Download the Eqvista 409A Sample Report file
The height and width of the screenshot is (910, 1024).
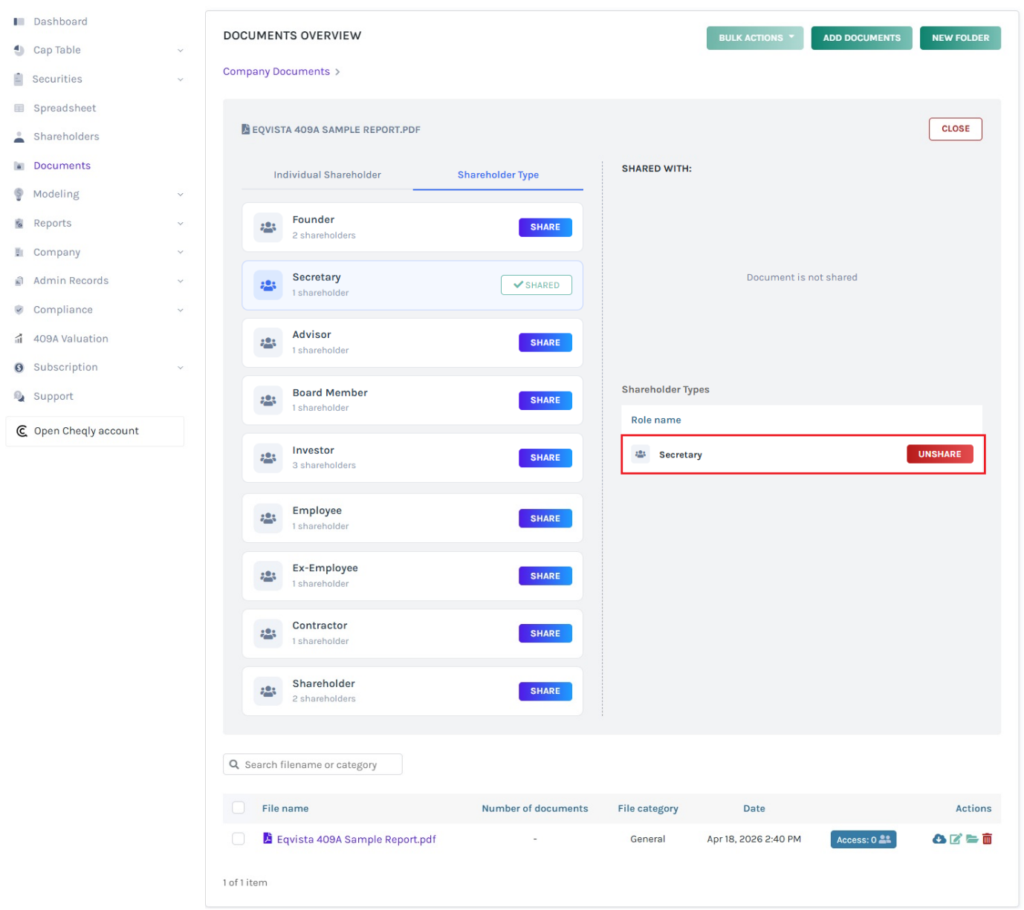(938, 839)
